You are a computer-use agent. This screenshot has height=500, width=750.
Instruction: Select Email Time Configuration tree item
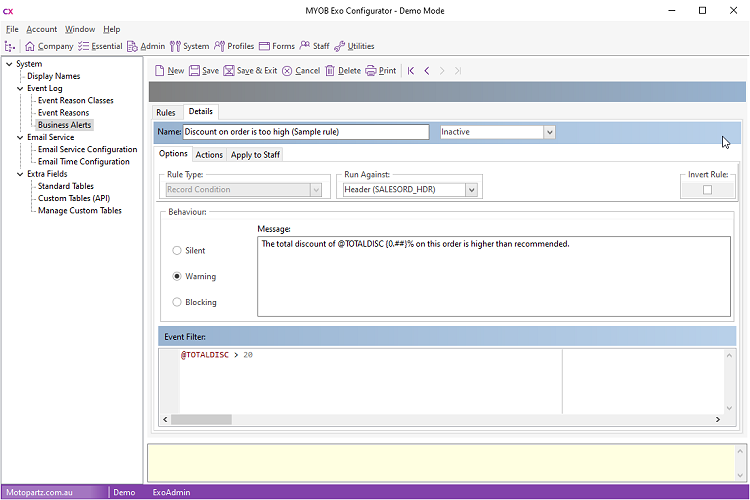pos(84,162)
